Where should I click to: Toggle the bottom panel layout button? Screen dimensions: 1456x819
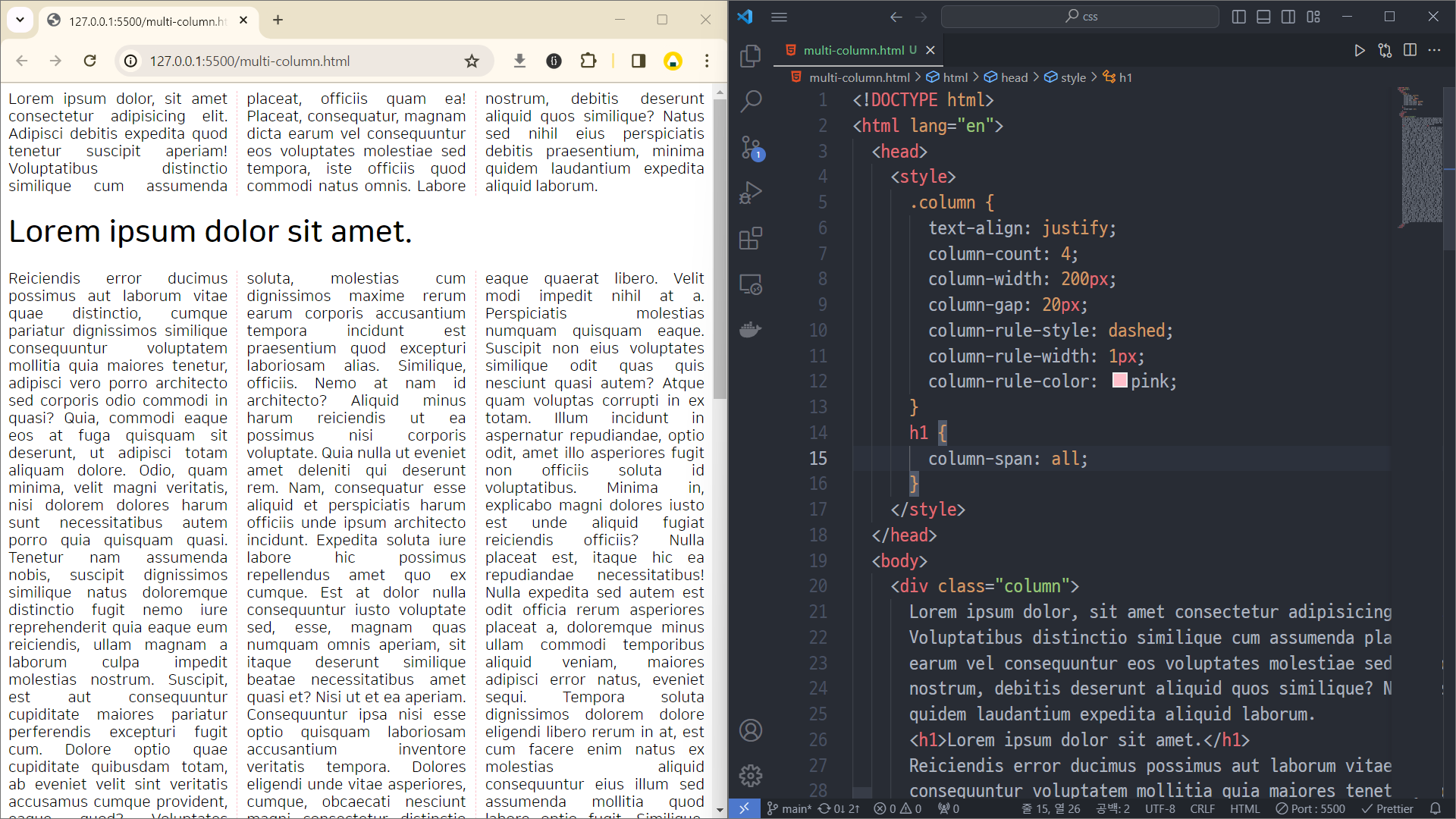1263,17
